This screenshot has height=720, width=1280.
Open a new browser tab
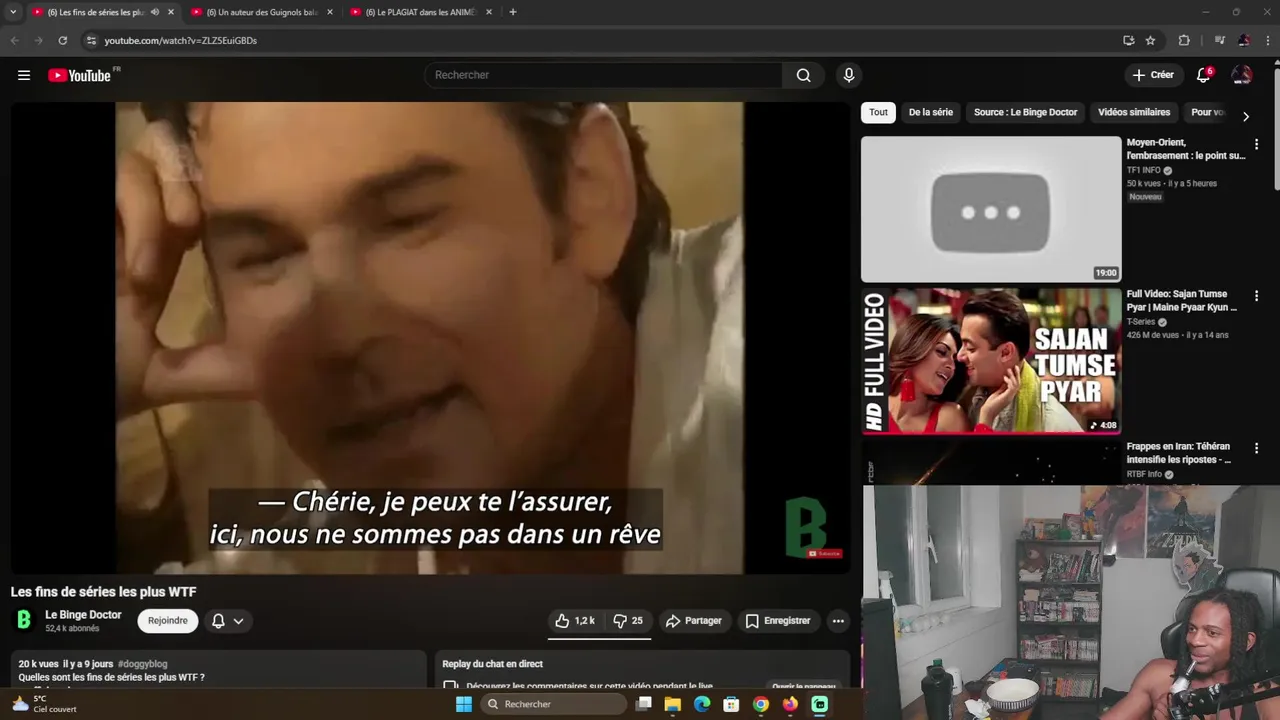pos(513,12)
